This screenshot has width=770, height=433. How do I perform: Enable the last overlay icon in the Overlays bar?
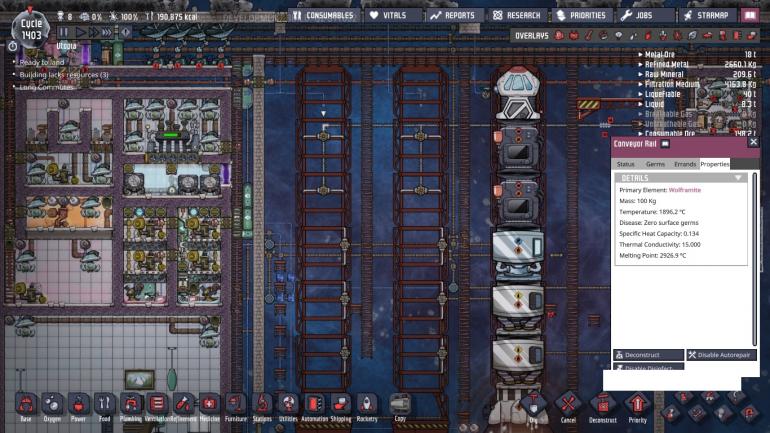[x=752, y=35]
